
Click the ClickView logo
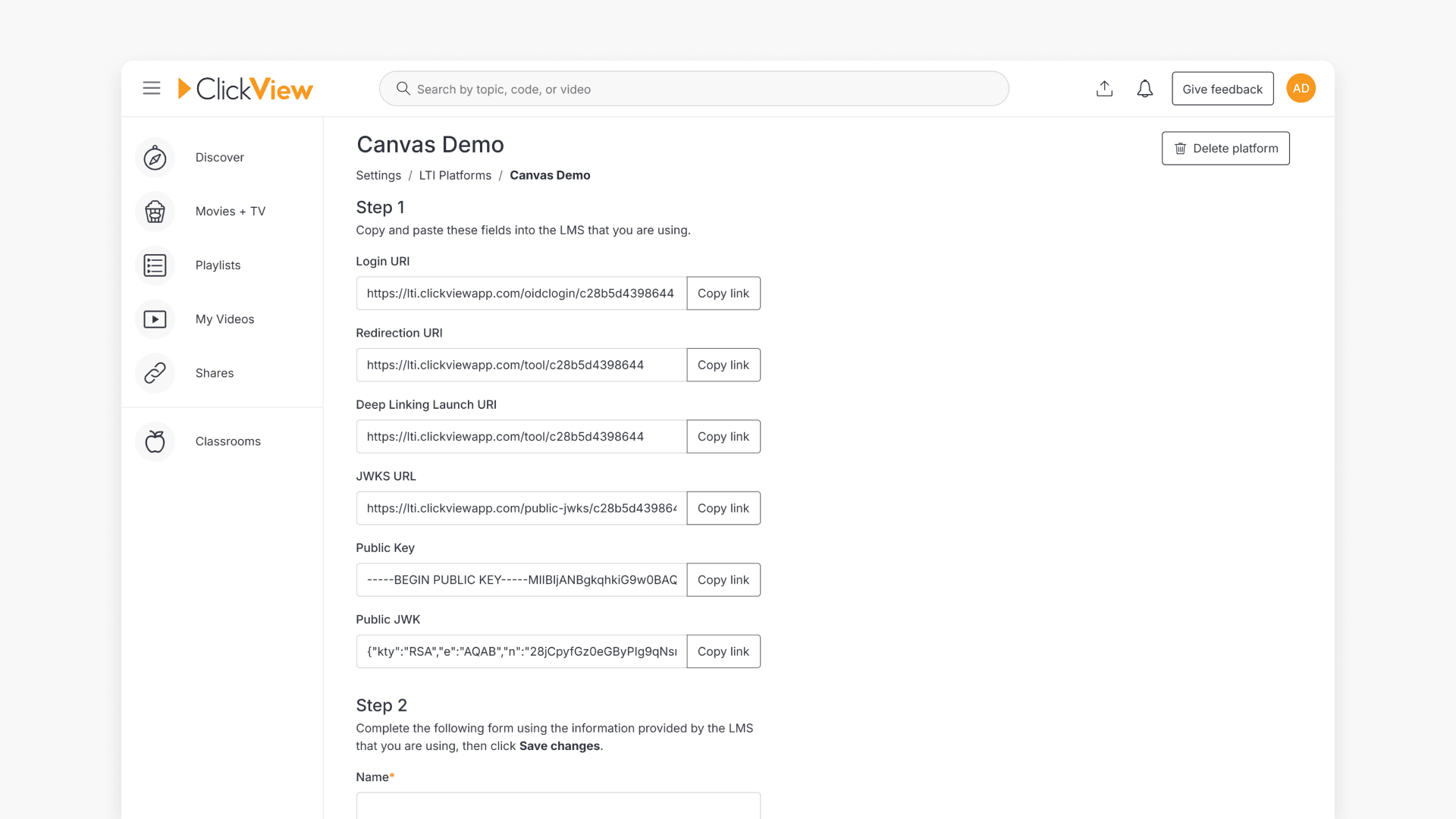[245, 88]
